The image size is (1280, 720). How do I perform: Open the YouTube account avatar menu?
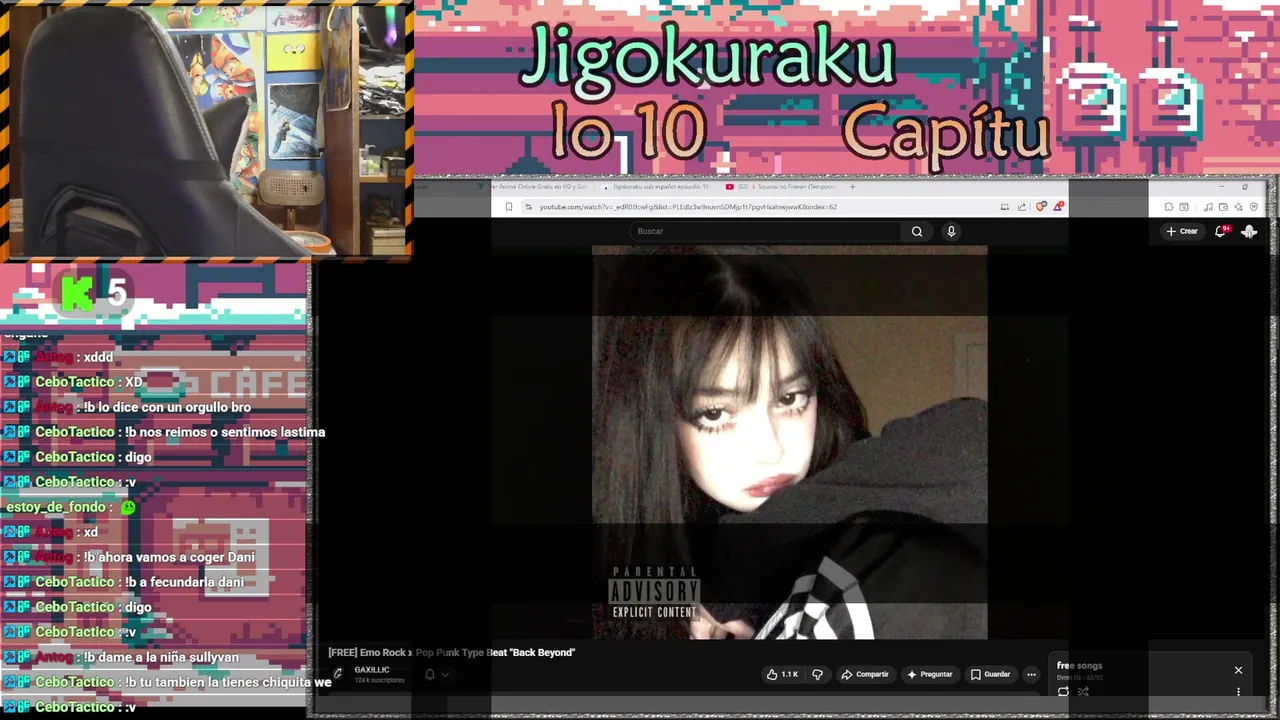point(1249,231)
